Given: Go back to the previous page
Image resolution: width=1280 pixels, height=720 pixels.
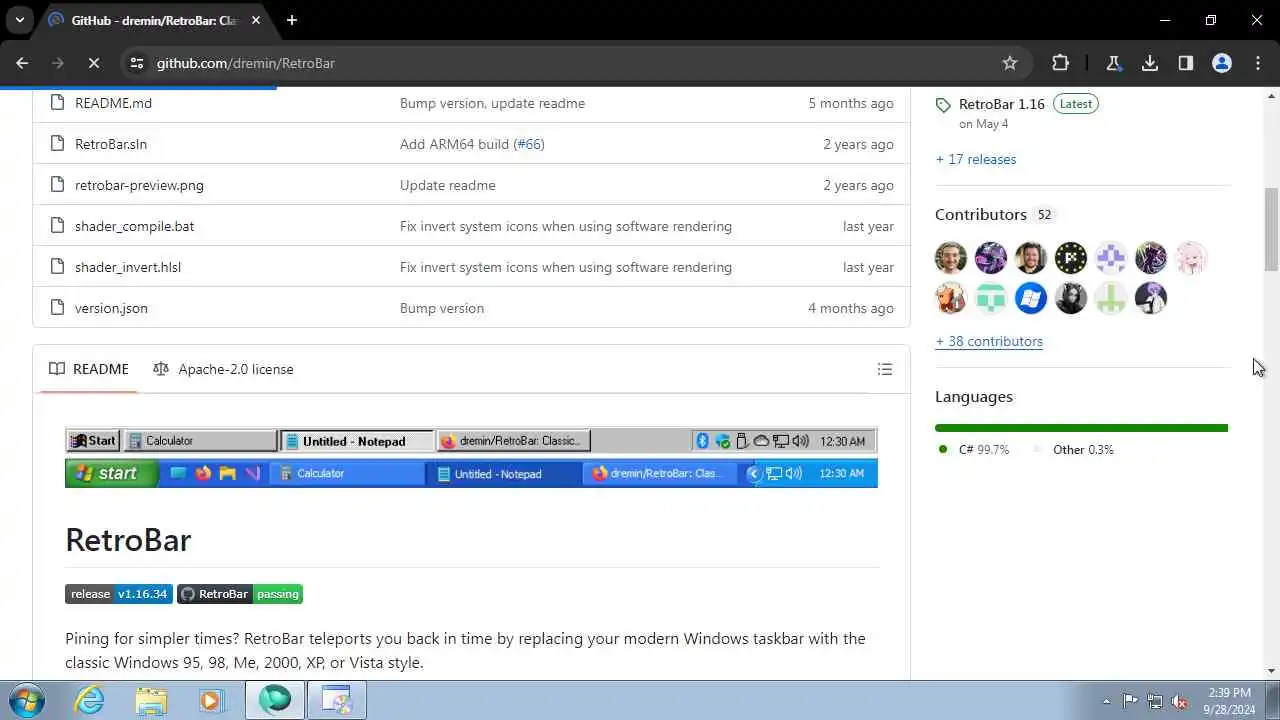Looking at the screenshot, I should click(22, 63).
